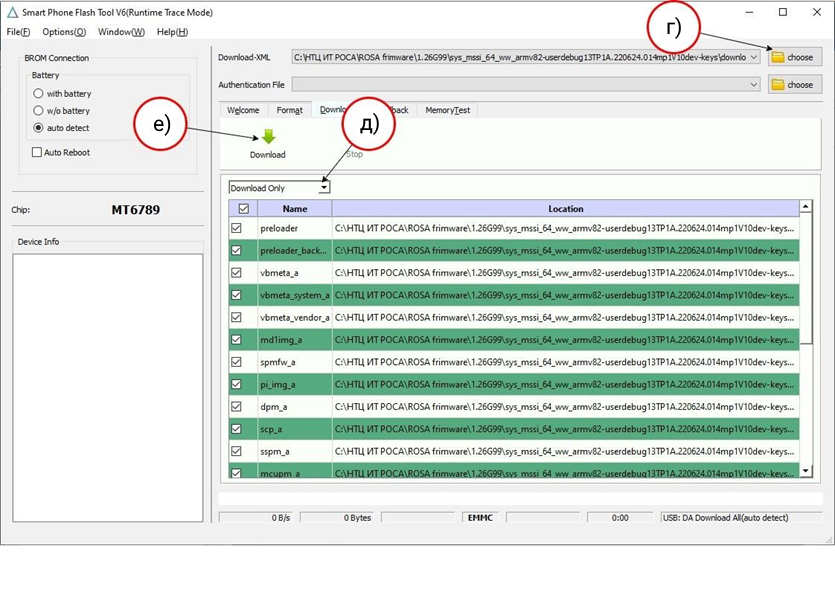Image resolution: width=835 pixels, height=600 pixels.
Task: Switch to the Format tab
Action: coord(289,110)
